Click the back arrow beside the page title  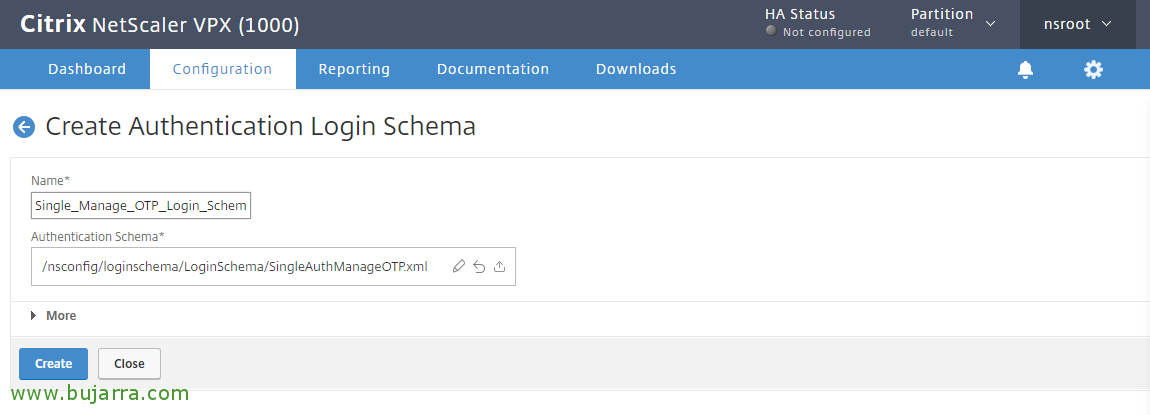pyautogui.click(x=24, y=127)
